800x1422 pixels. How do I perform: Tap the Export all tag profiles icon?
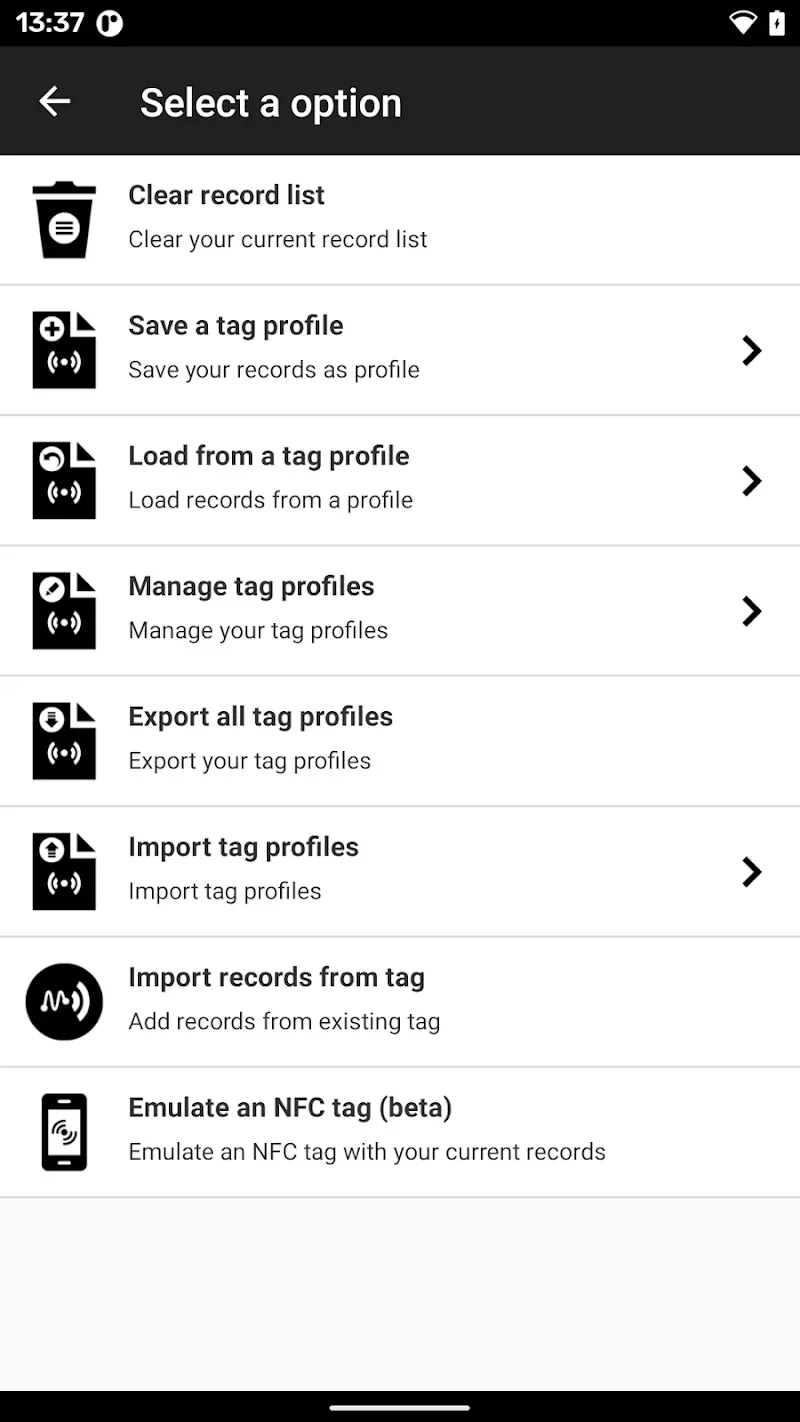(x=64, y=742)
